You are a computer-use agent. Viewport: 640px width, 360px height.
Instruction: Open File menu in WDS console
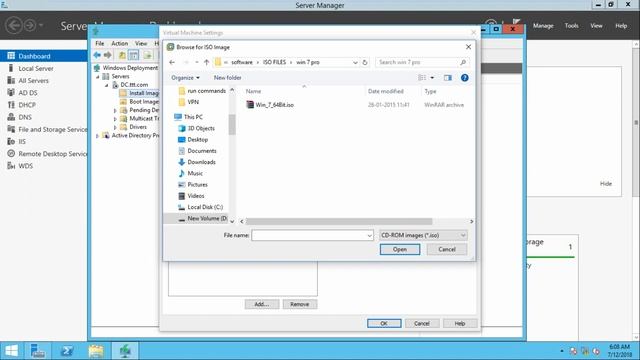(x=100, y=43)
